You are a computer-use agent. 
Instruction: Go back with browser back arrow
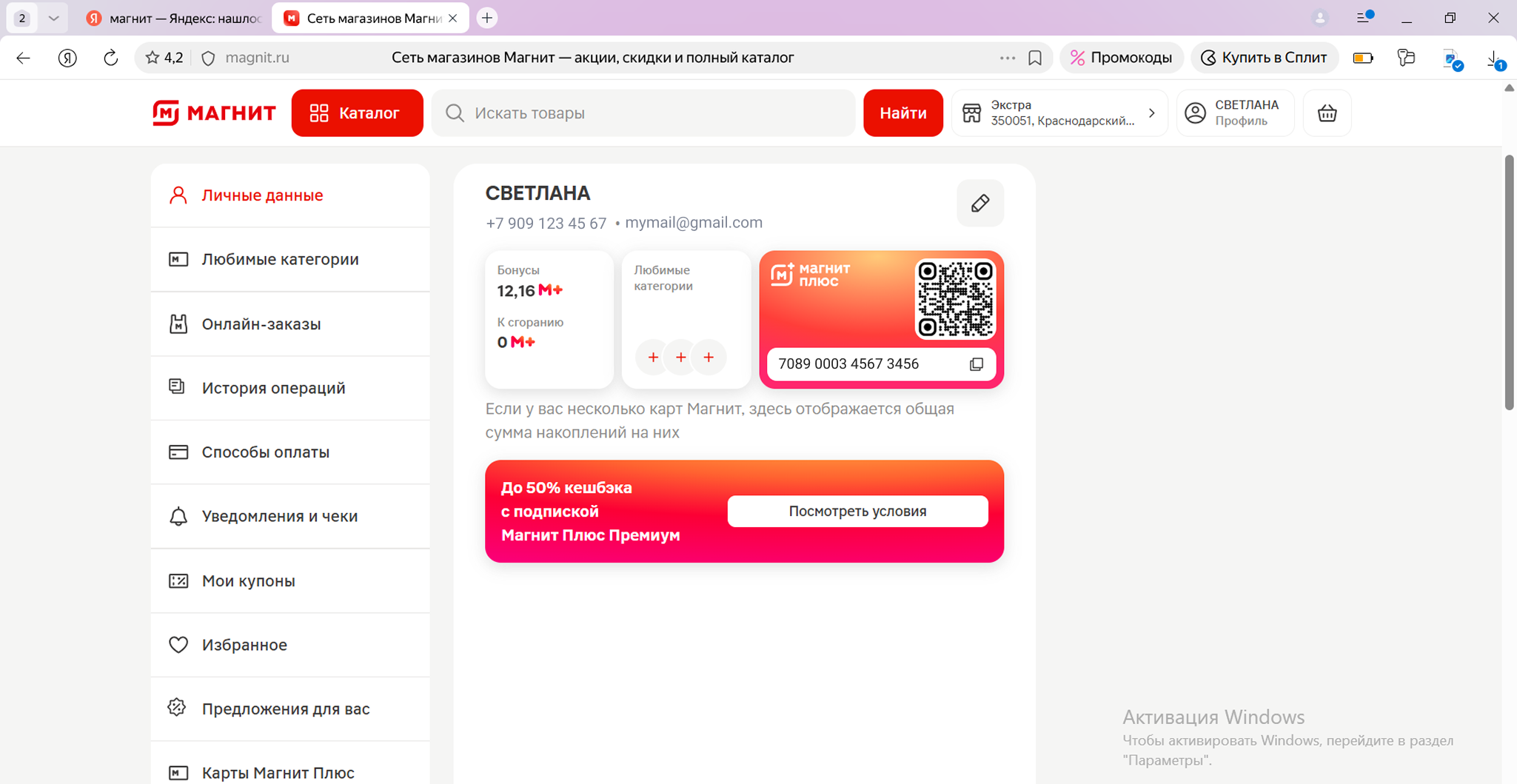pos(24,58)
